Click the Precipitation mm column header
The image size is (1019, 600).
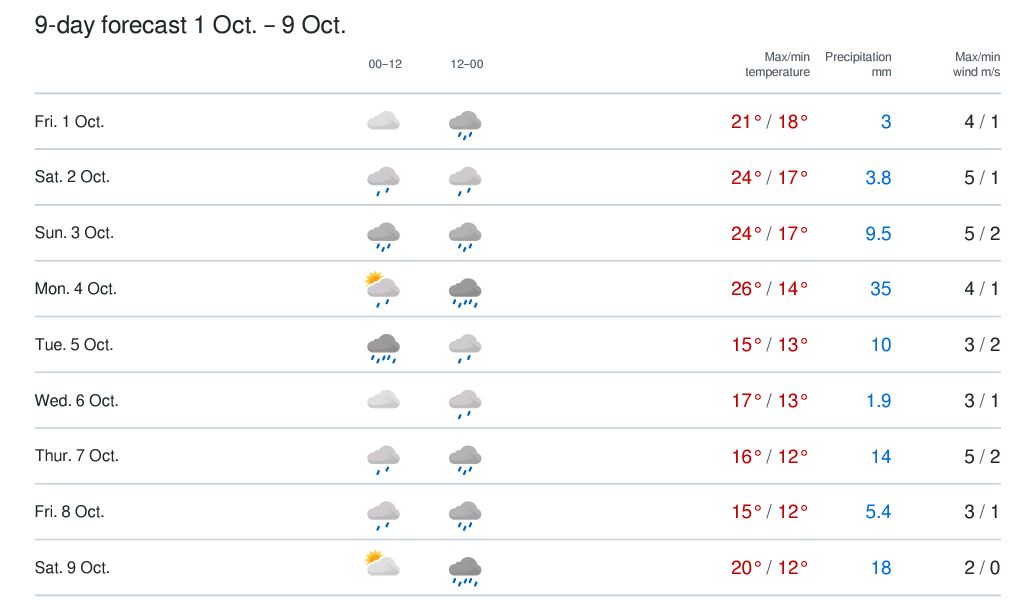[x=858, y=64]
